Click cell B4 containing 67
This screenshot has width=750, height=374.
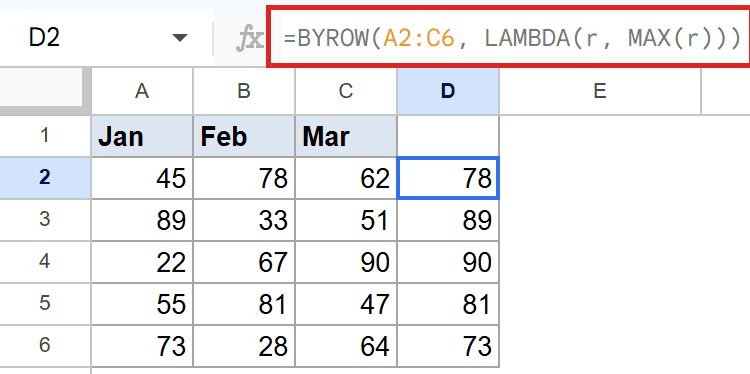pos(244,262)
